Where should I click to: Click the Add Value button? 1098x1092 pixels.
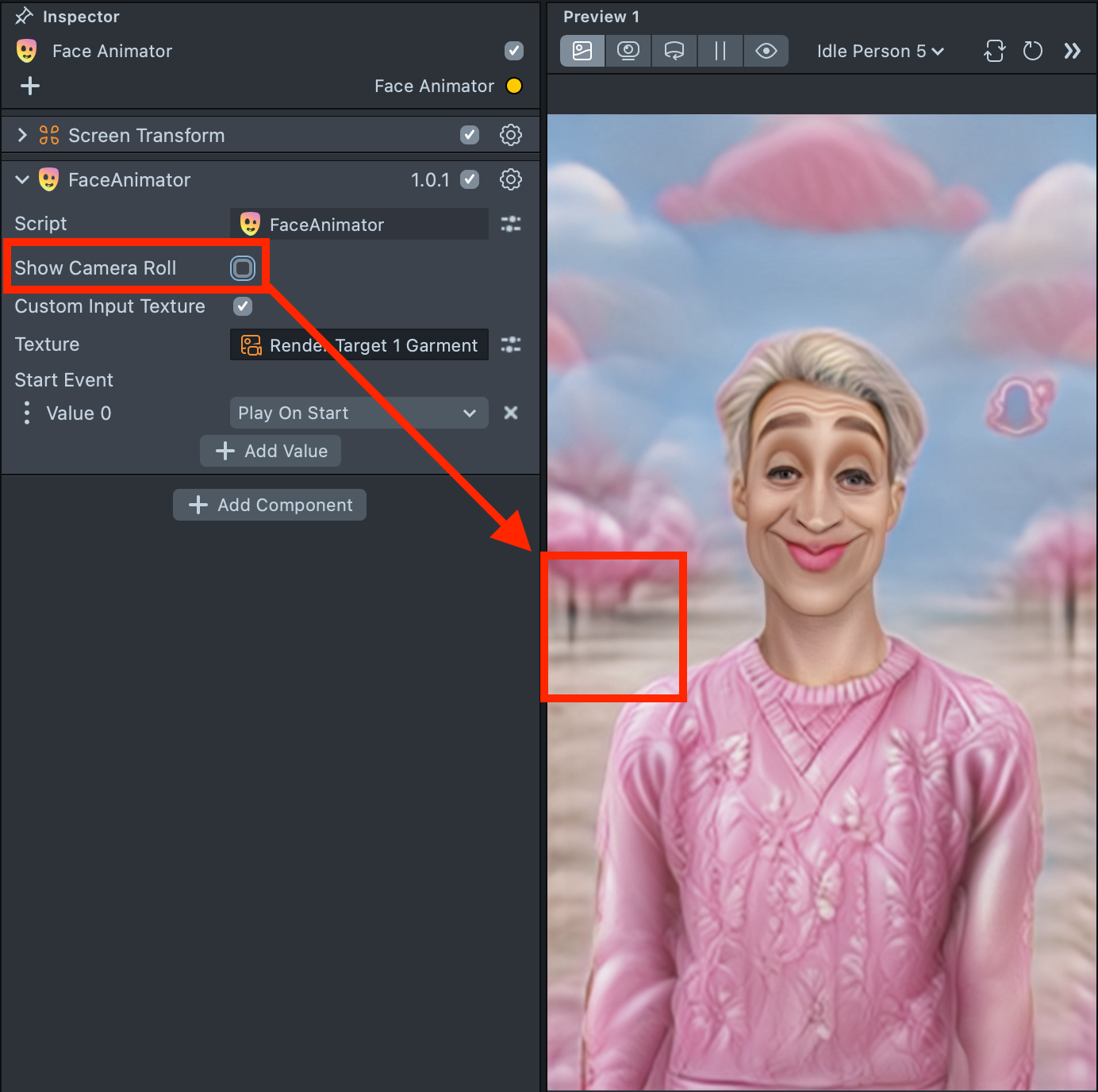(x=271, y=451)
